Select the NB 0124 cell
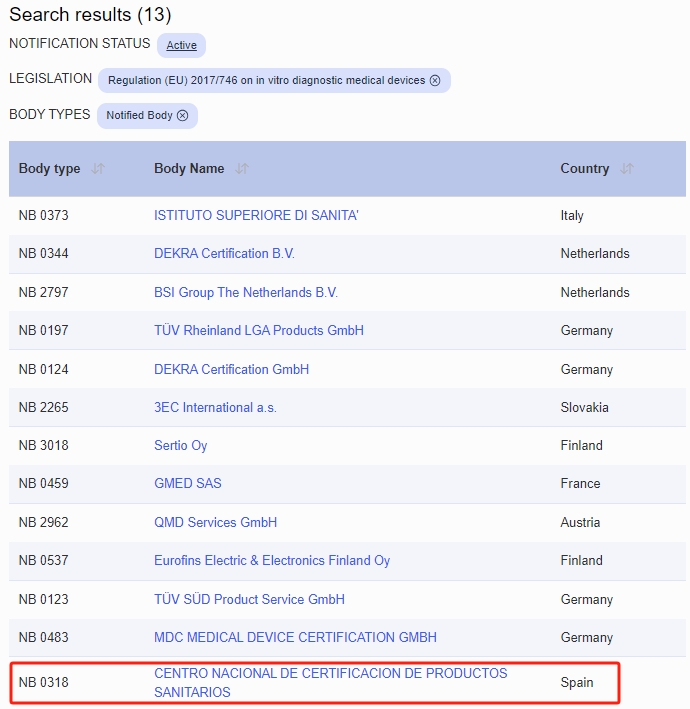The image size is (690, 709). pyautogui.click(x=43, y=369)
